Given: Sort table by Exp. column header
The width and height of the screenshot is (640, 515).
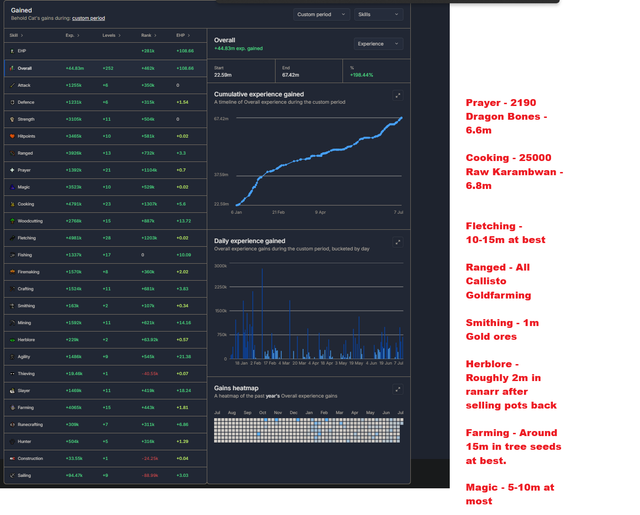Looking at the screenshot, I should pos(72,36).
